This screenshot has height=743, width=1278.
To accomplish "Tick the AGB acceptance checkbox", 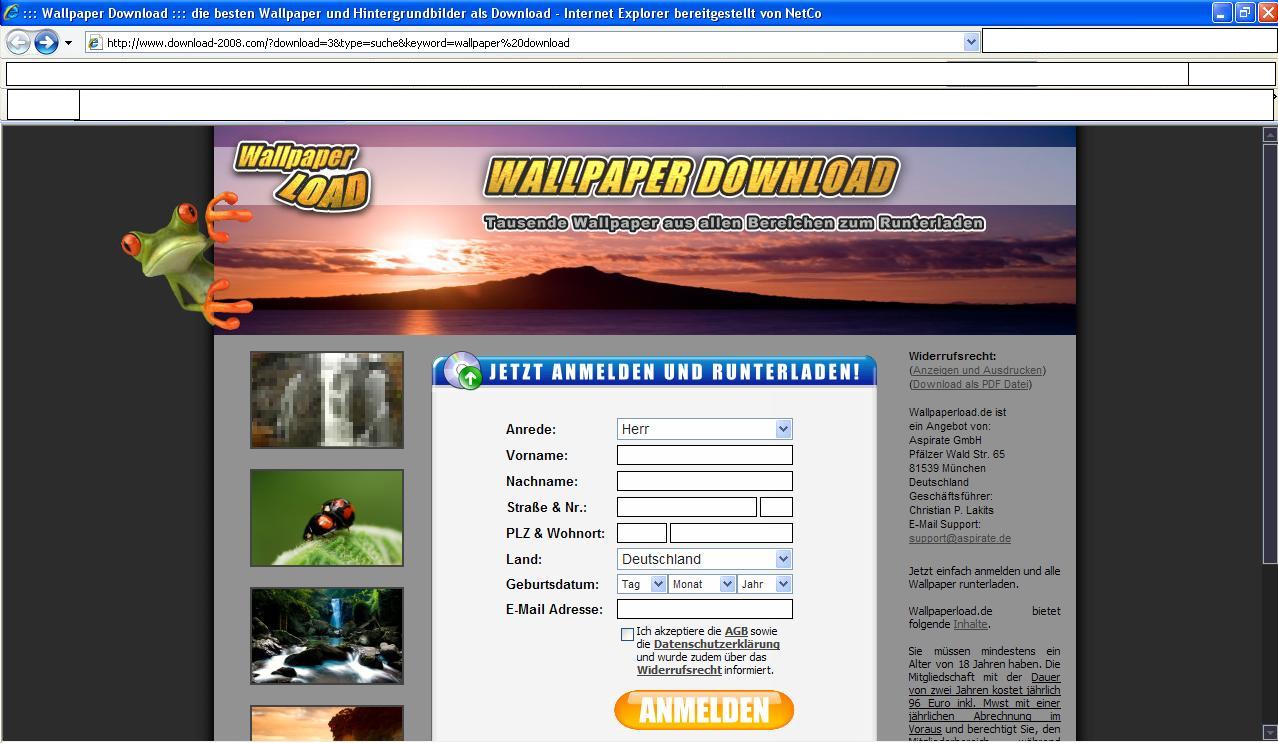I will (x=627, y=634).
